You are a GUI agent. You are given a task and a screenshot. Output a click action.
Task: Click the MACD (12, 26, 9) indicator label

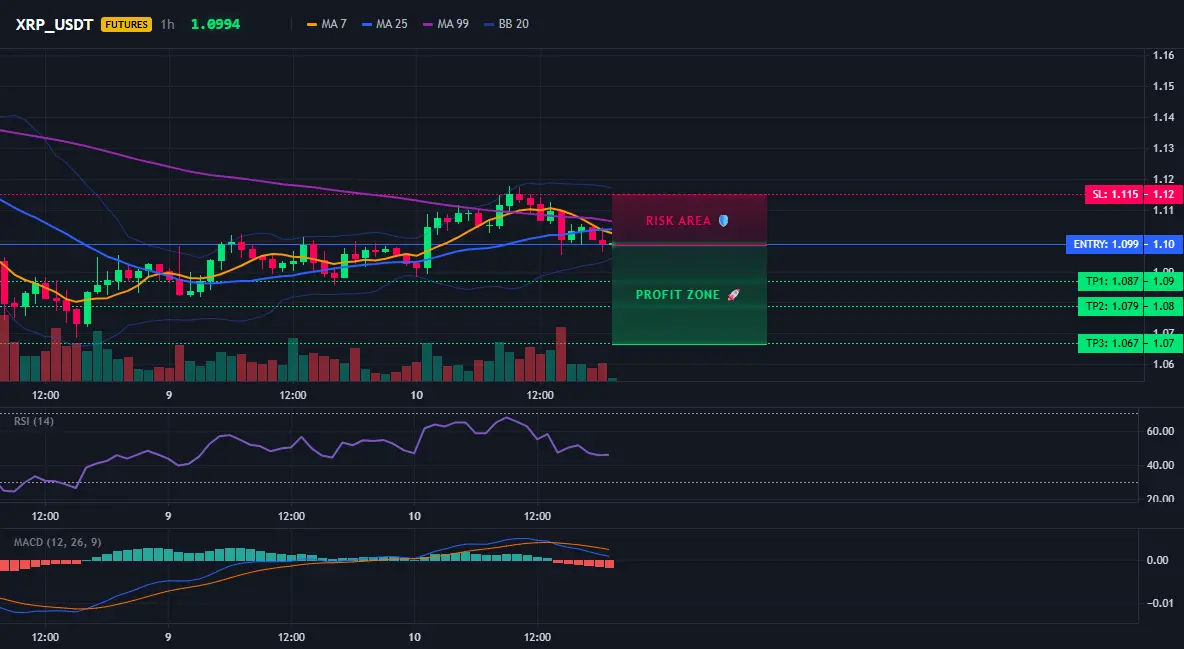click(x=57, y=542)
